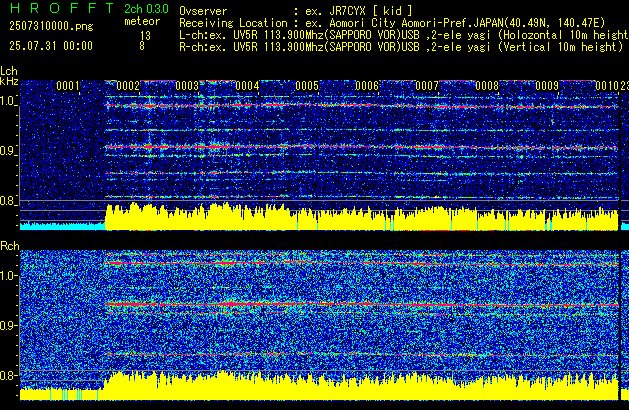Click the 0.8 kHz tick on Lch axis
The width and height of the screenshot is (629, 410).
click(x=8, y=201)
